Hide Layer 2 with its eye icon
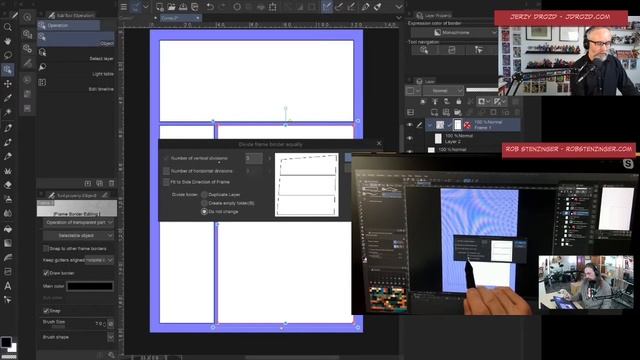640x360 pixels. (410, 138)
